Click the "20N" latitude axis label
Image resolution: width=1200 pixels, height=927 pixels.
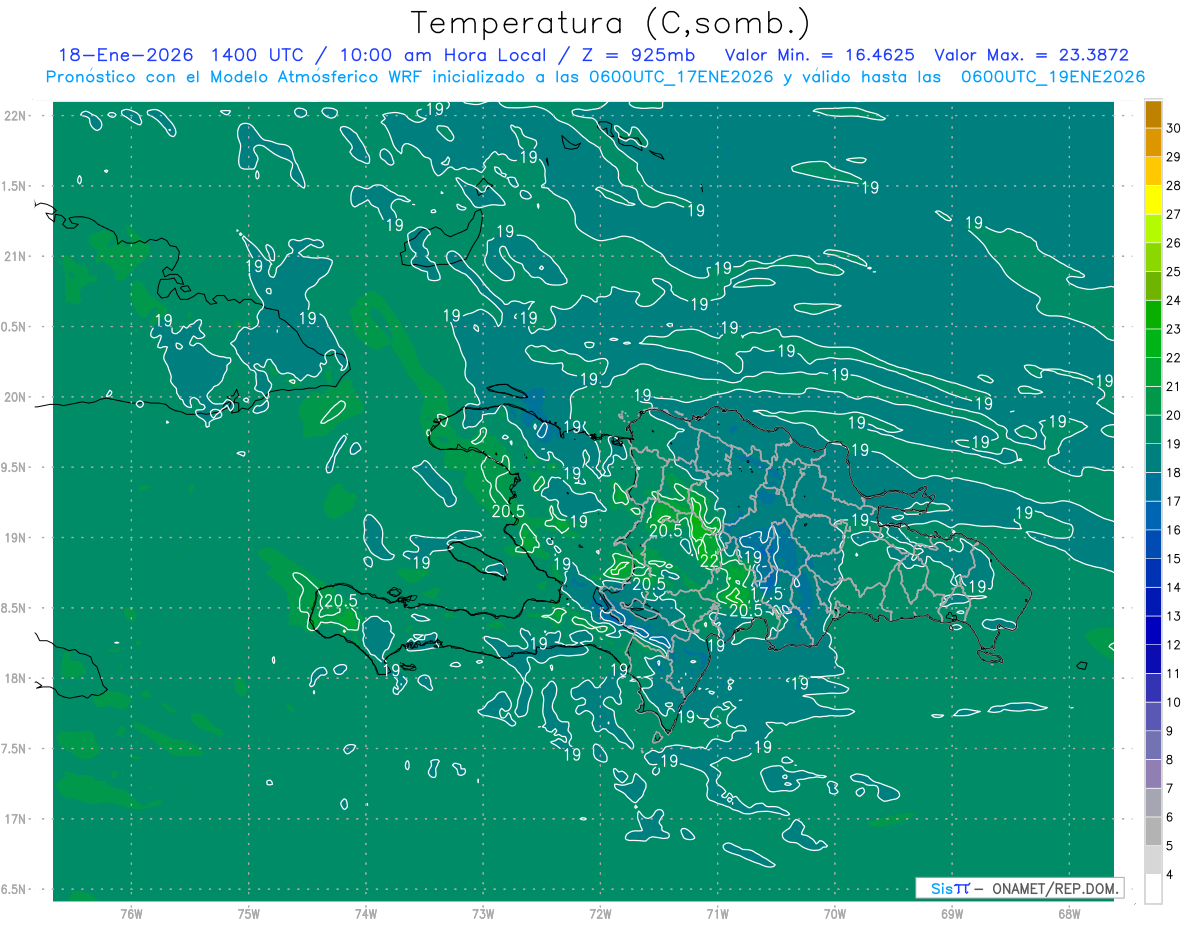point(15,397)
